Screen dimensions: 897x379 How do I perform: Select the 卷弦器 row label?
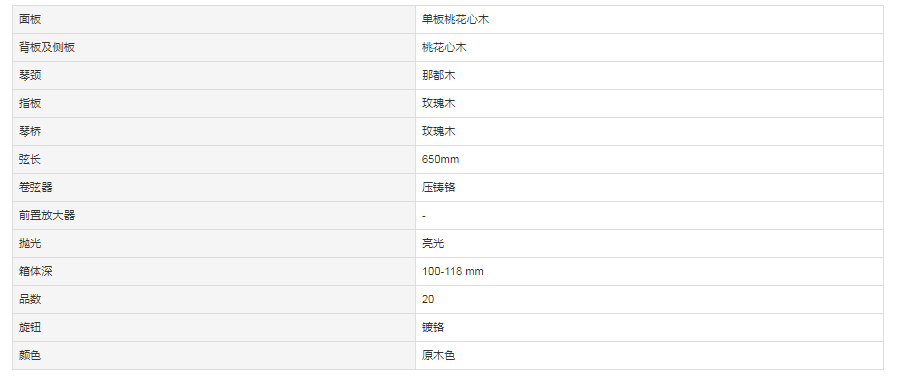35,187
